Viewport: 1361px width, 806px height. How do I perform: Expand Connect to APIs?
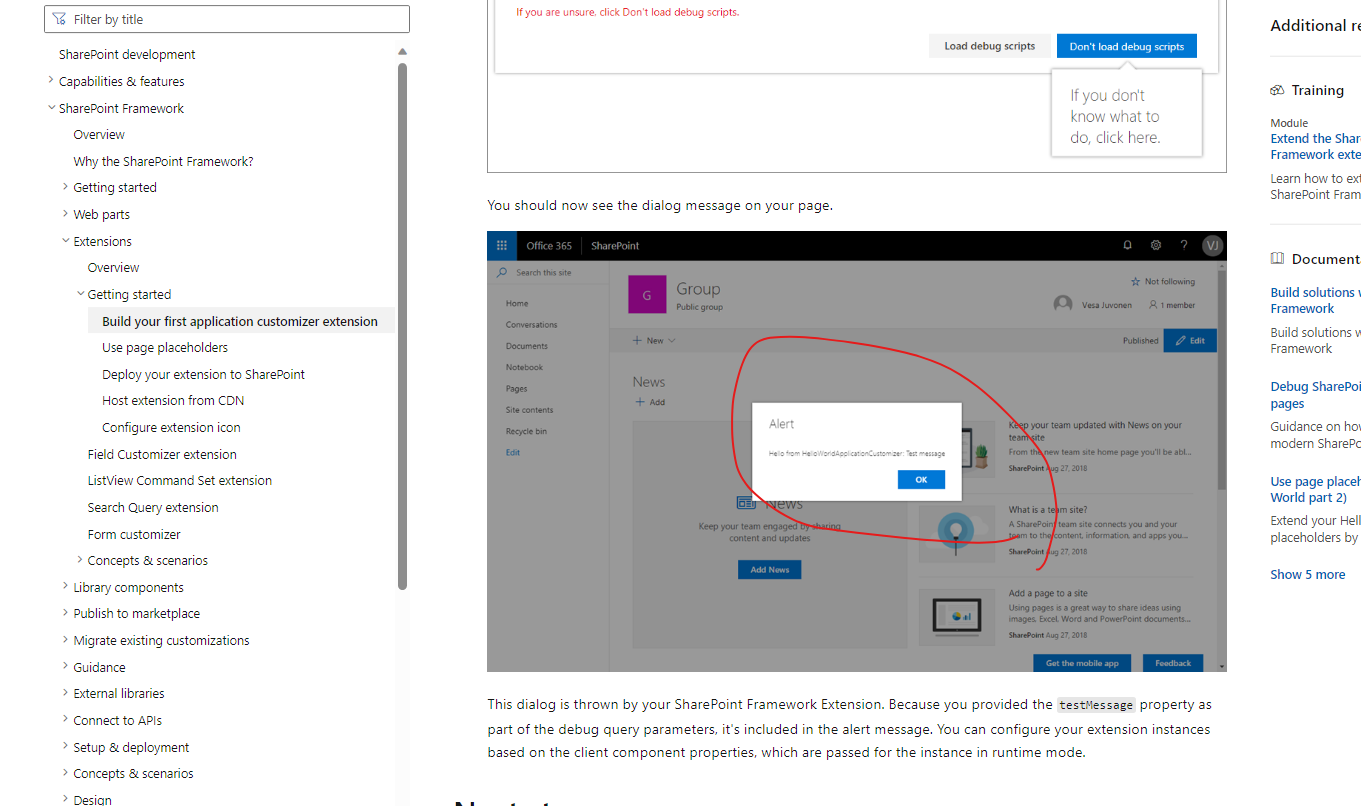click(x=66, y=720)
